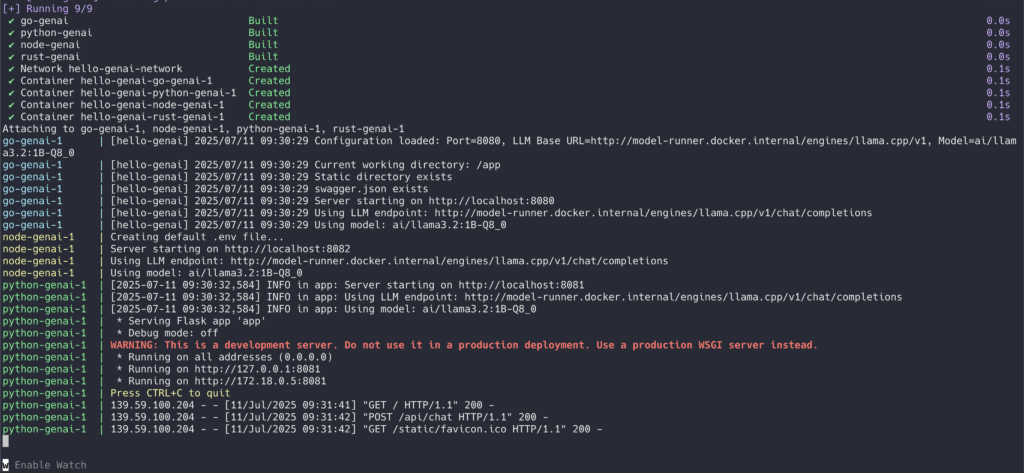This screenshot has width=1024, height=473.
Task: Click the Attaching to go-genai-1 line
Action: coord(203,129)
